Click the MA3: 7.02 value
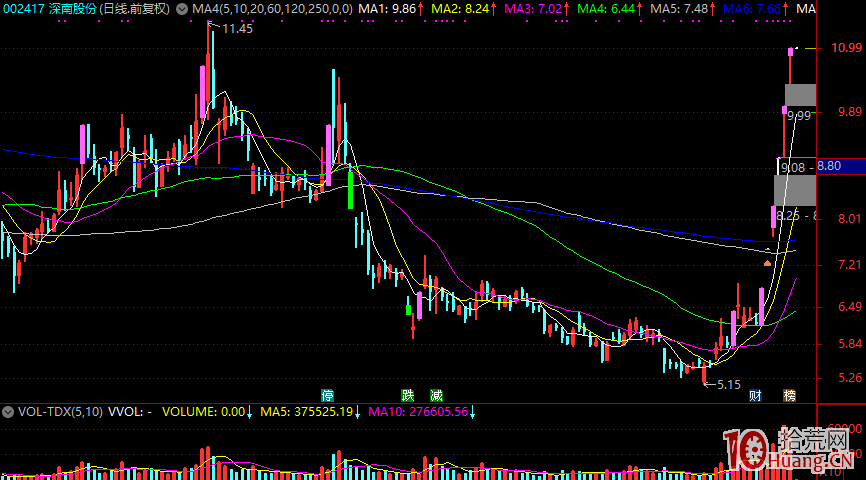 pyautogui.click(x=533, y=9)
